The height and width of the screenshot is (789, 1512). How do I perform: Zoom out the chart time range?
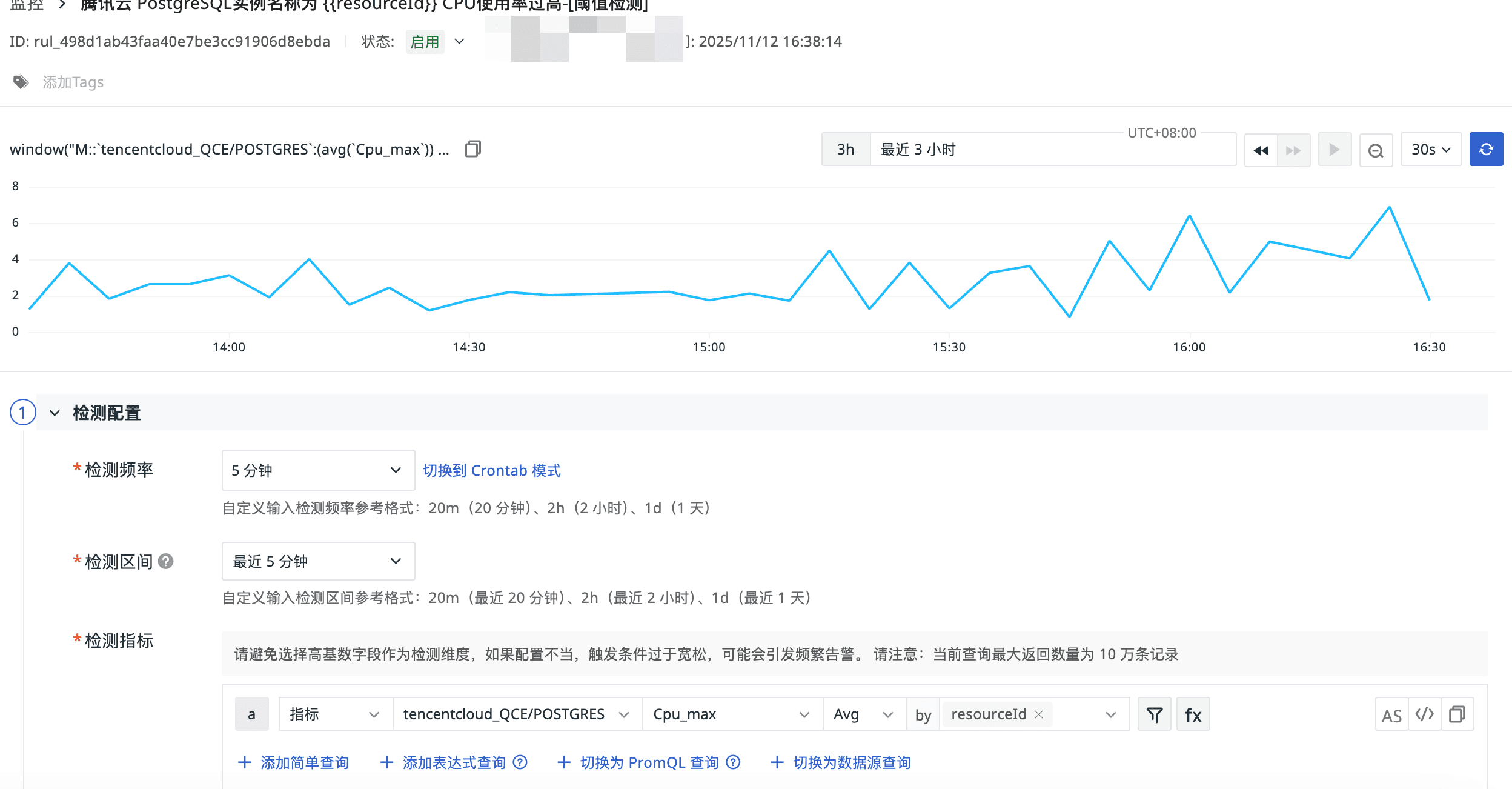click(1376, 150)
